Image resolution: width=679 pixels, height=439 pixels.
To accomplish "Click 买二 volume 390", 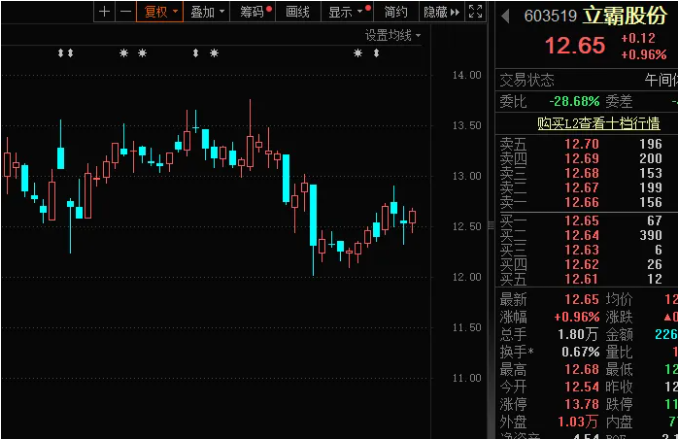I will tap(651, 235).
